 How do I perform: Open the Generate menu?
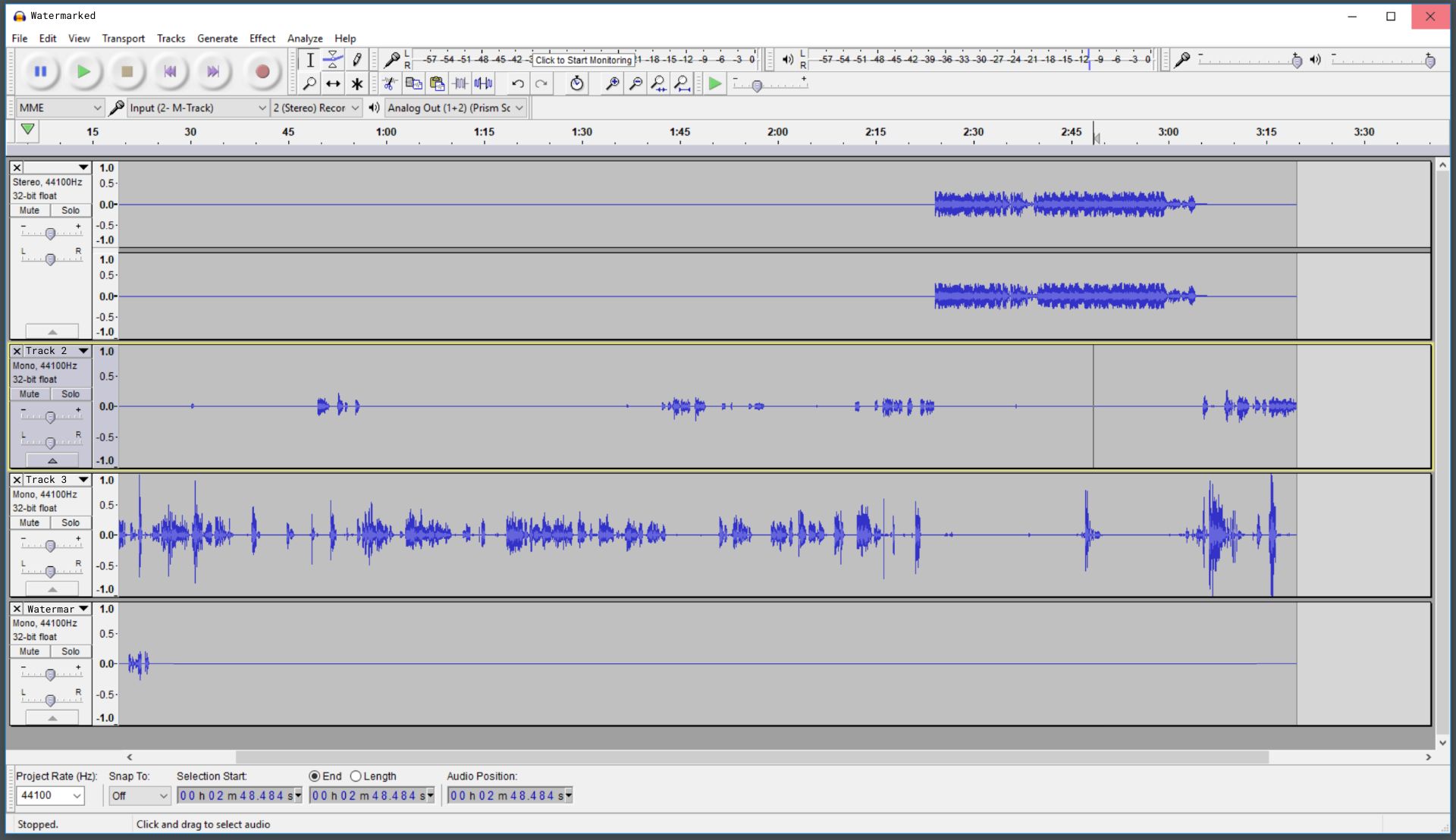[217, 38]
